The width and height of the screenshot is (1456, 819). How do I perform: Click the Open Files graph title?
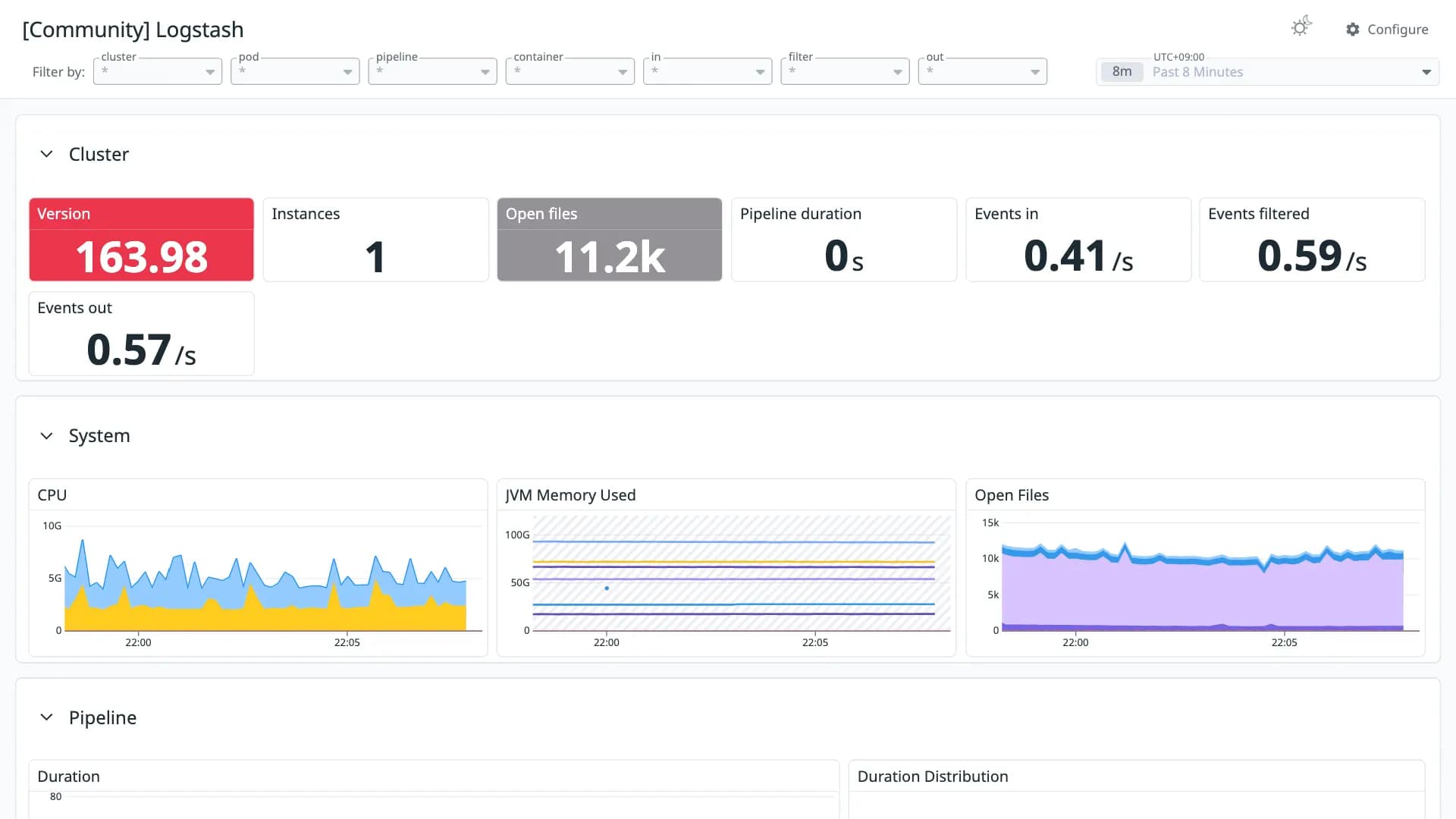pos(1012,495)
